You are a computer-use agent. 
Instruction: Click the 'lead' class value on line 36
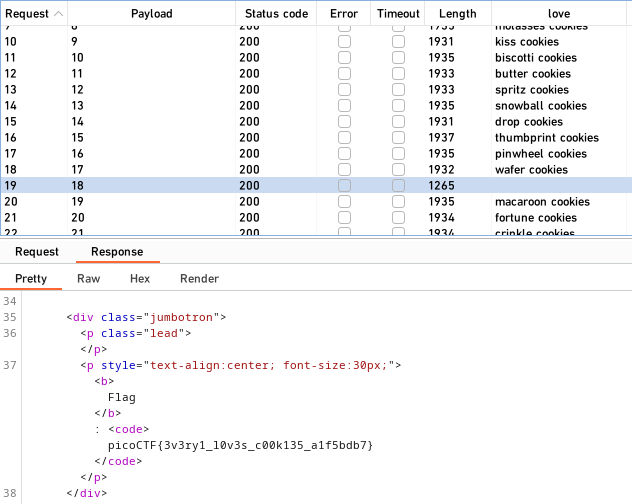point(164,333)
